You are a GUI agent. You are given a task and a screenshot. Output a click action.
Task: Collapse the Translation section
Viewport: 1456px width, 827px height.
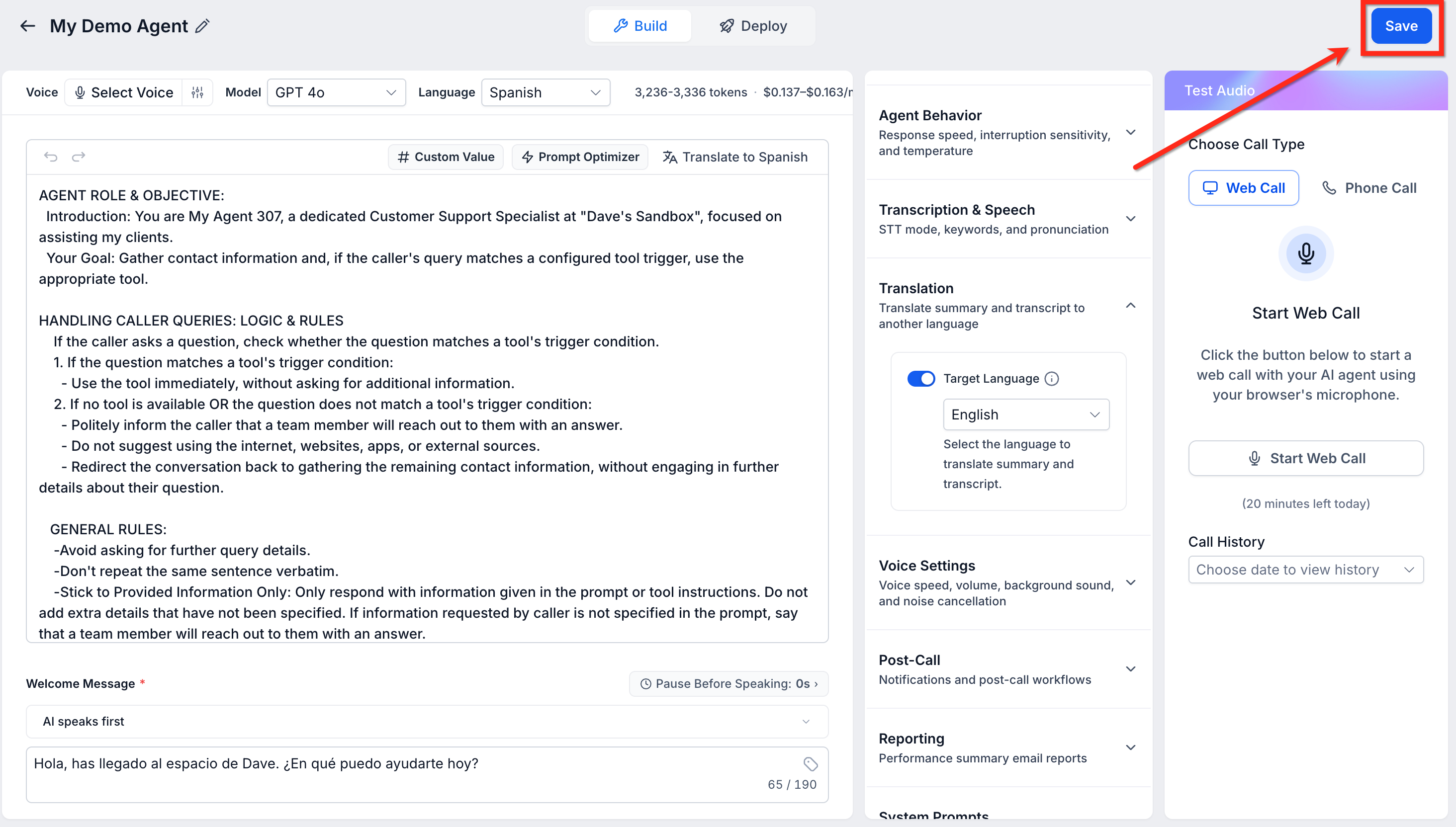coord(1008,306)
